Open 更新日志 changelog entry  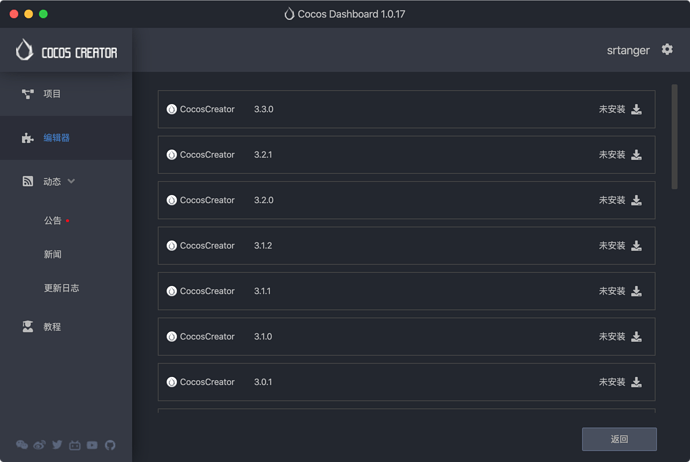tap(61, 288)
